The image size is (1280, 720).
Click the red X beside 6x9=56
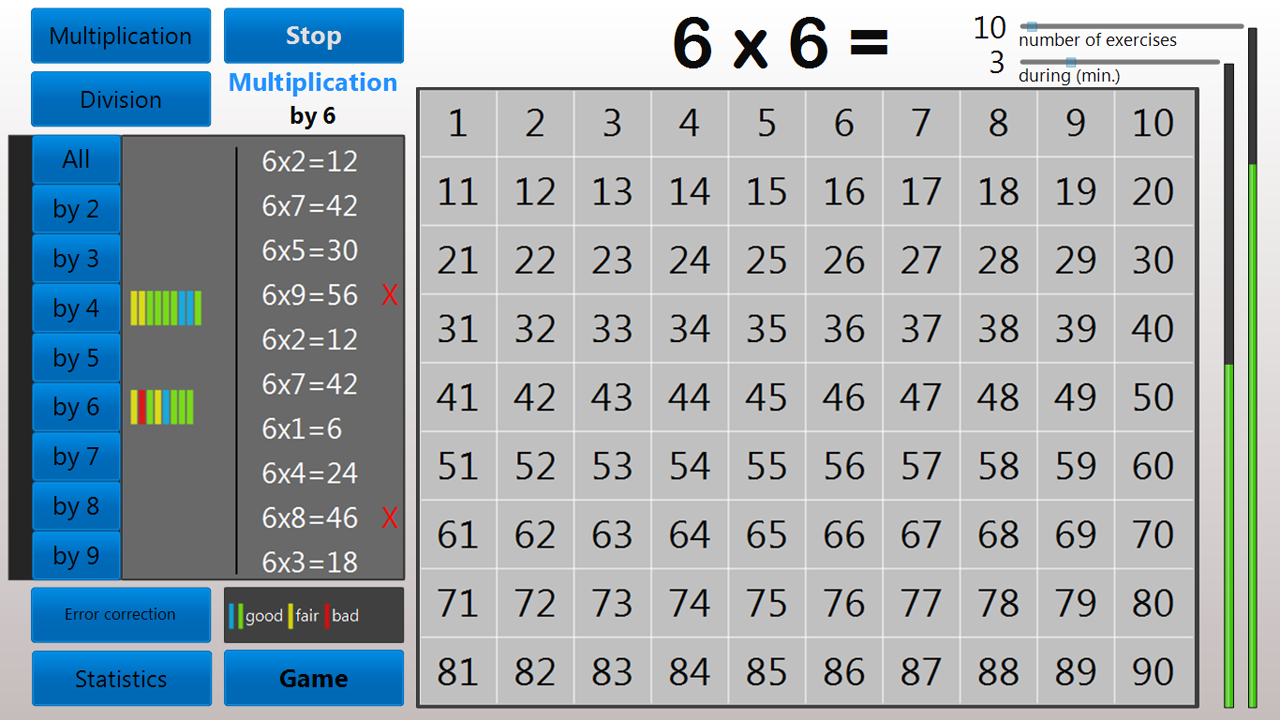[x=390, y=295]
